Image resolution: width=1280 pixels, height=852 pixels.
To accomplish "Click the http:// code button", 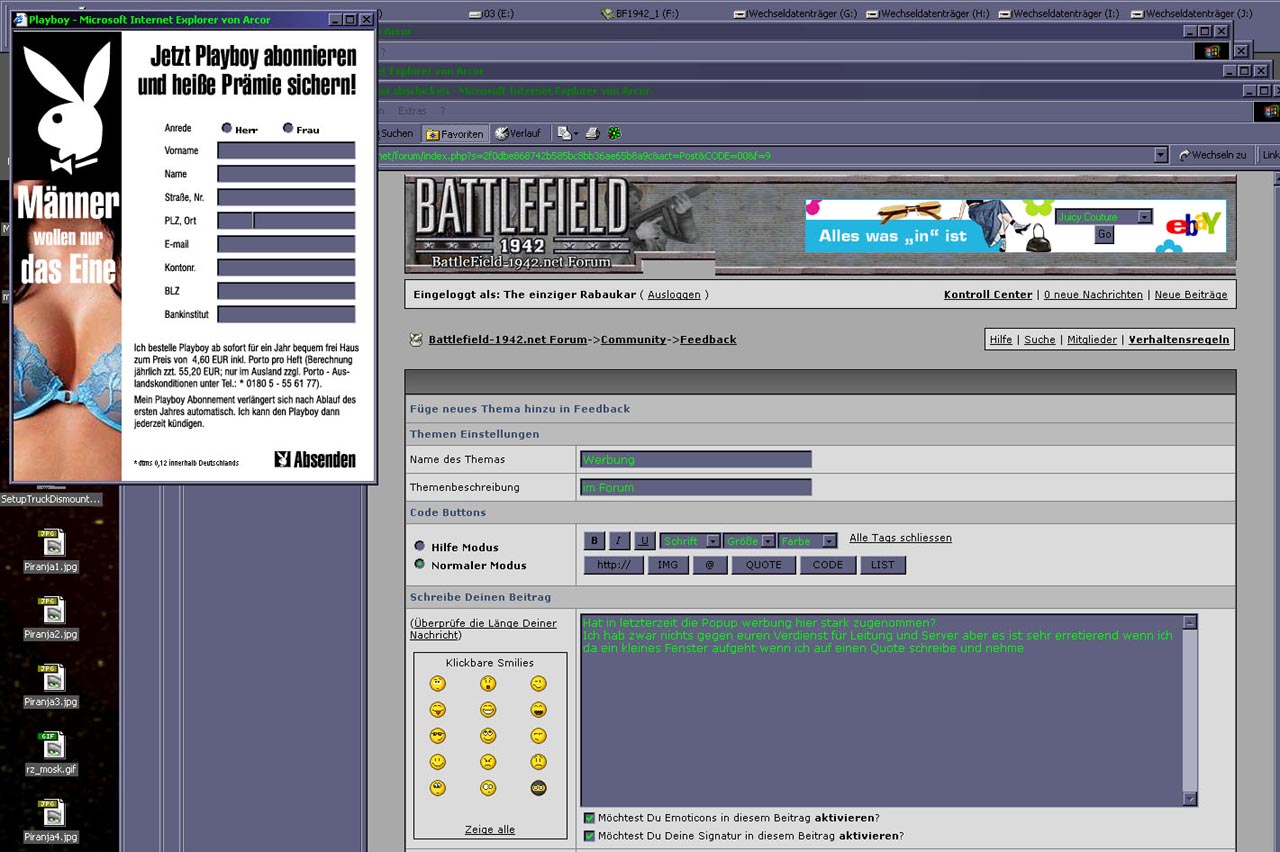I will [614, 565].
